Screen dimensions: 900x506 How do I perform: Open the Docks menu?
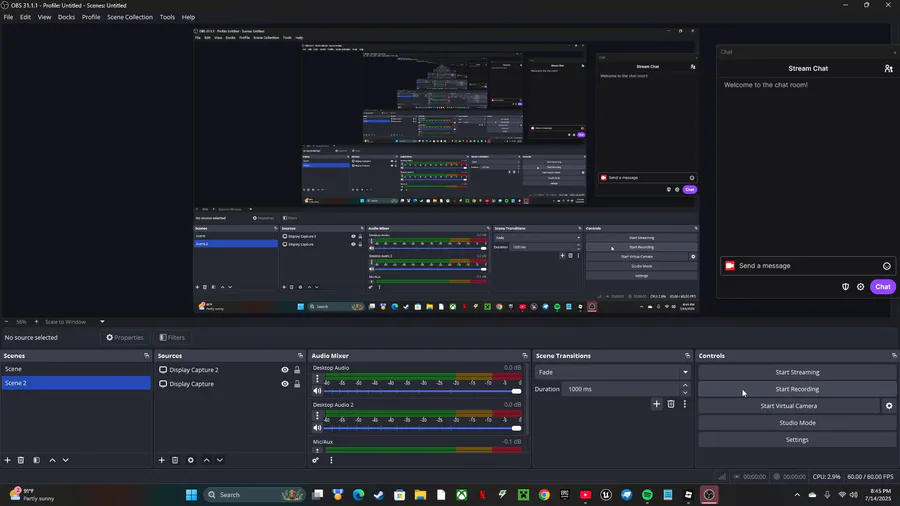tap(66, 17)
